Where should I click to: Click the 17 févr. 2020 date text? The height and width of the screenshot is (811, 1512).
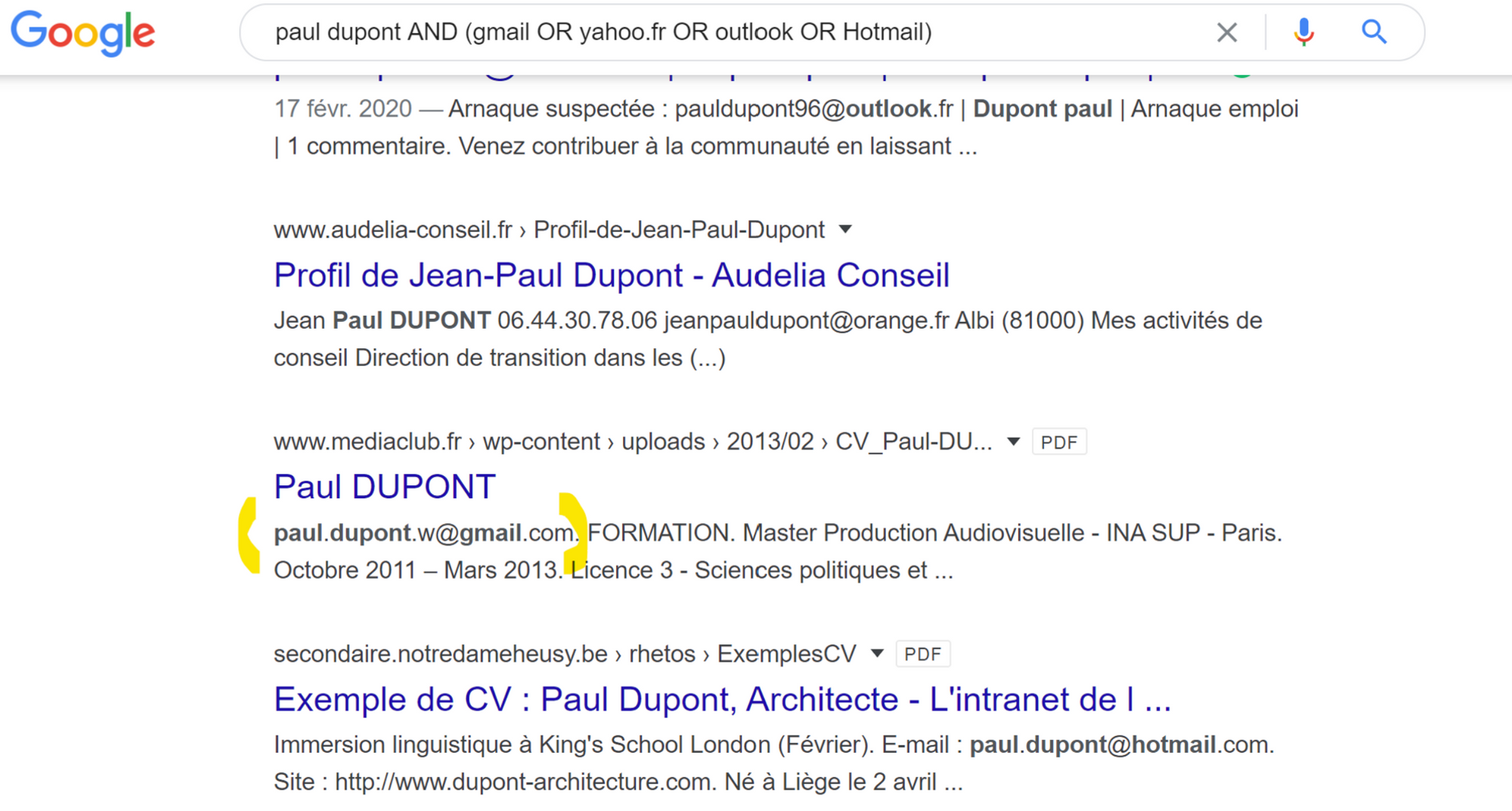point(343,109)
